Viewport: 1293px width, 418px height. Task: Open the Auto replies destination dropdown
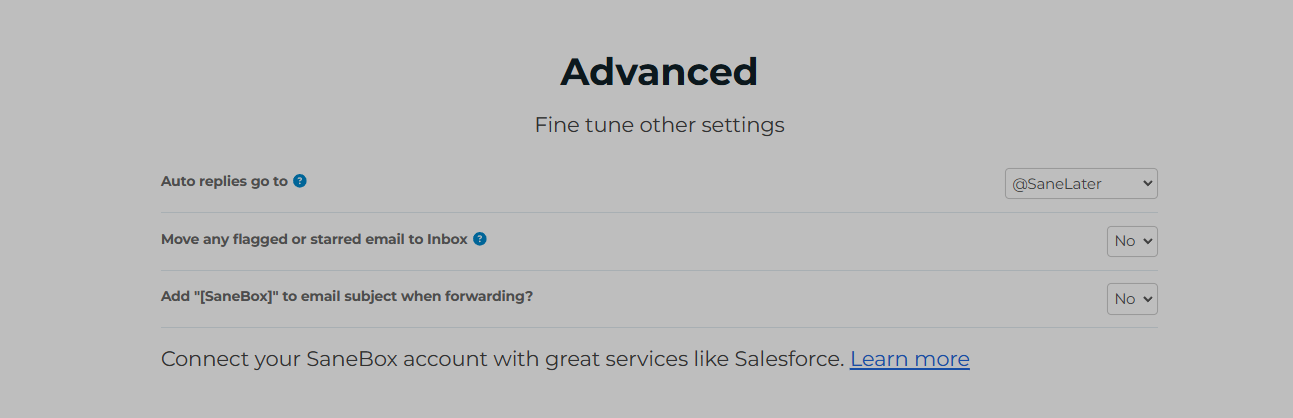(1080, 184)
